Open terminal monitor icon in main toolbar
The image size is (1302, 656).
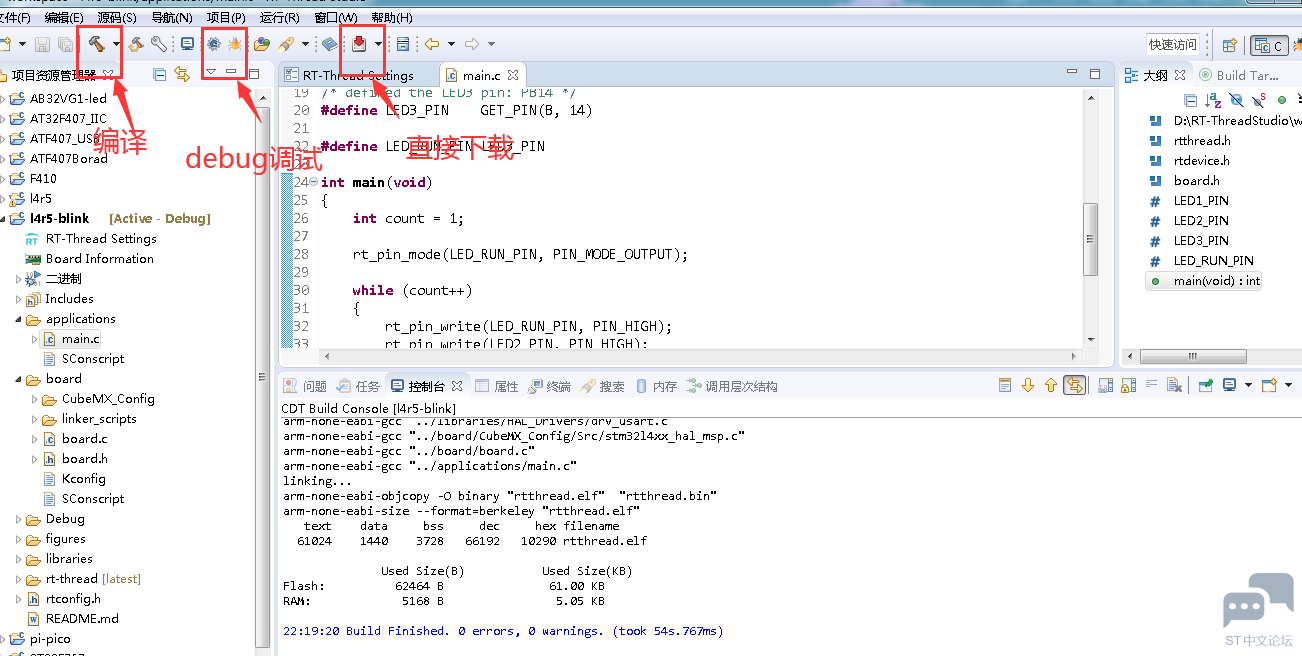click(x=187, y=44)
